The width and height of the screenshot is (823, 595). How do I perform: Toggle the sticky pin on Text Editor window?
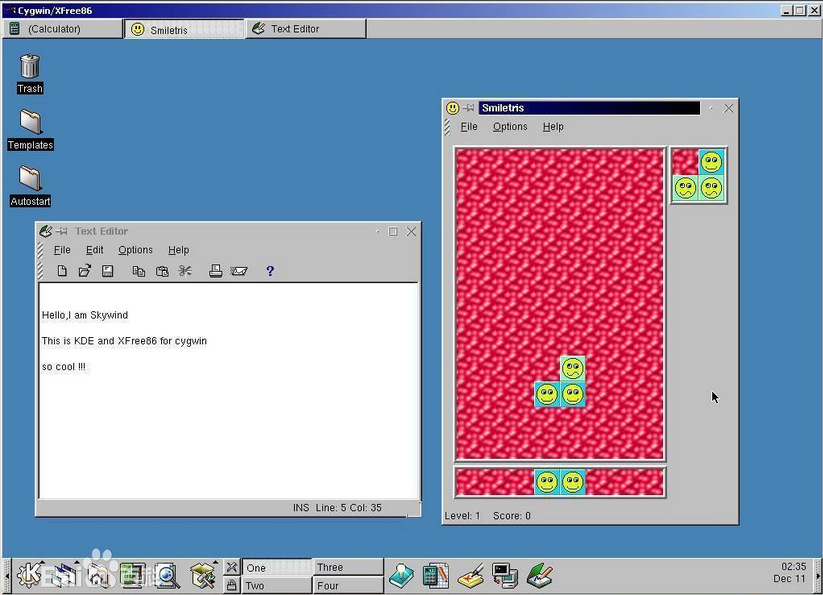(x=62, y=231)
